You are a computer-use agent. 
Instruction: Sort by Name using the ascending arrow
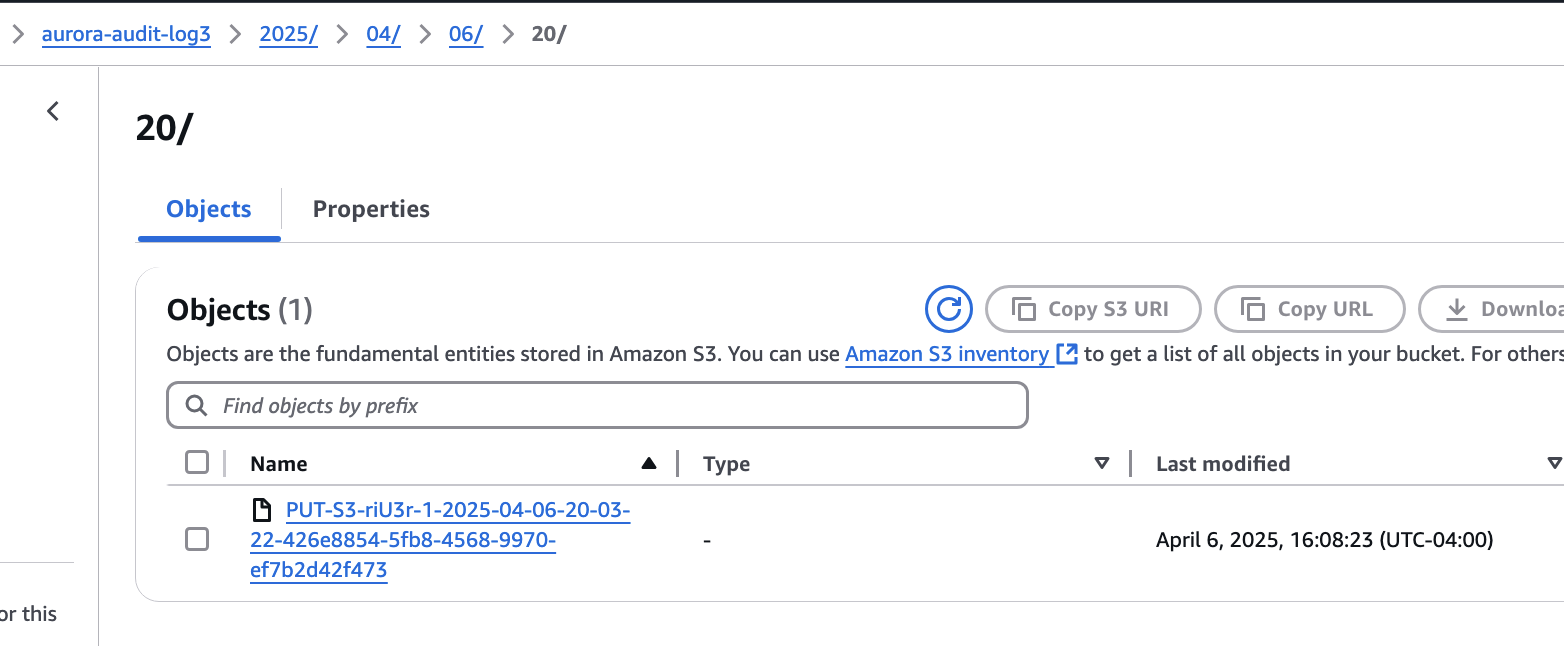click(x=649, y=463)
